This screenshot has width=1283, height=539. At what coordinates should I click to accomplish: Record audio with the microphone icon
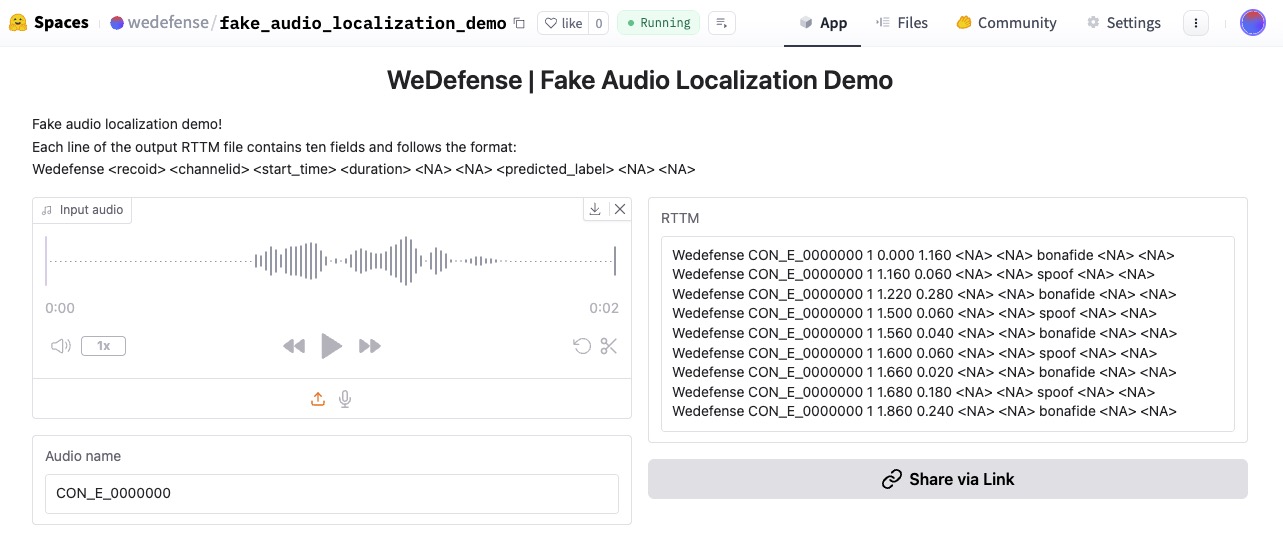click(345, 399)
